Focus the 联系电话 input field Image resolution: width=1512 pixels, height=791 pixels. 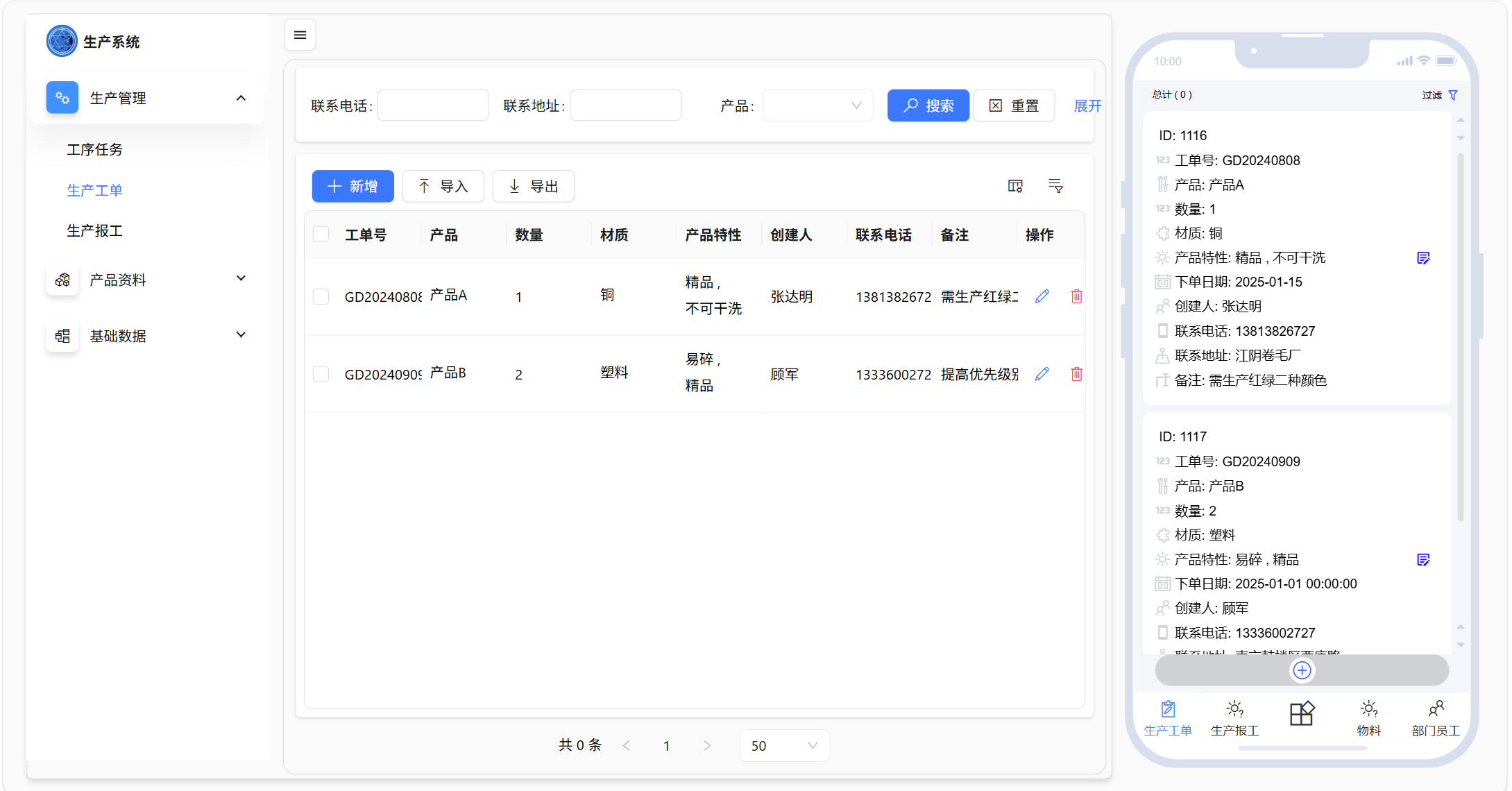point(433,105)
